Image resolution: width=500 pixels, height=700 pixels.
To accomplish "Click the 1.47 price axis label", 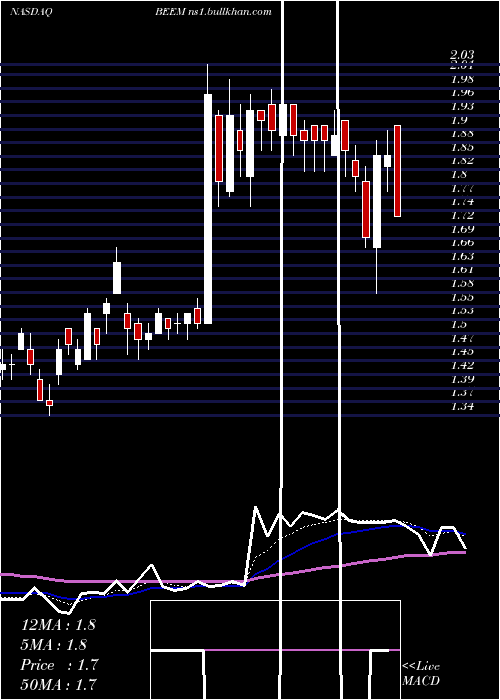I will pyautogui.click(x=462, y=338).
